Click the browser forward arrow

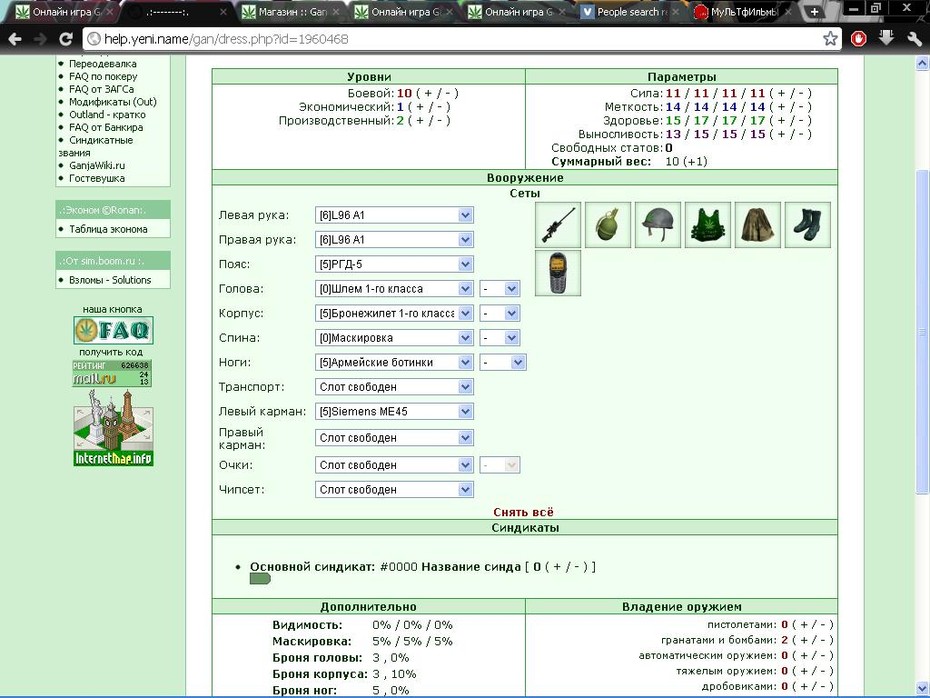click(x=40, y=39)
